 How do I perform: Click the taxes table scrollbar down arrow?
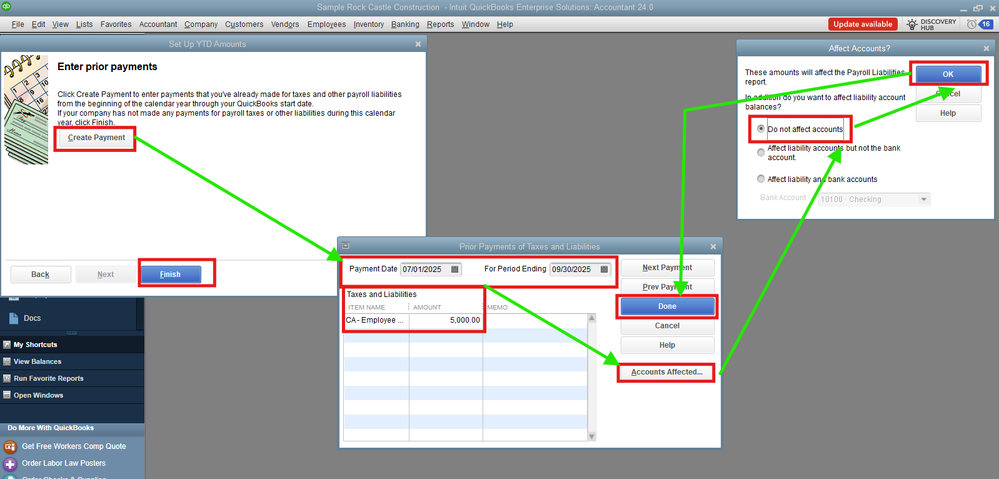click(x=591, y=436)
